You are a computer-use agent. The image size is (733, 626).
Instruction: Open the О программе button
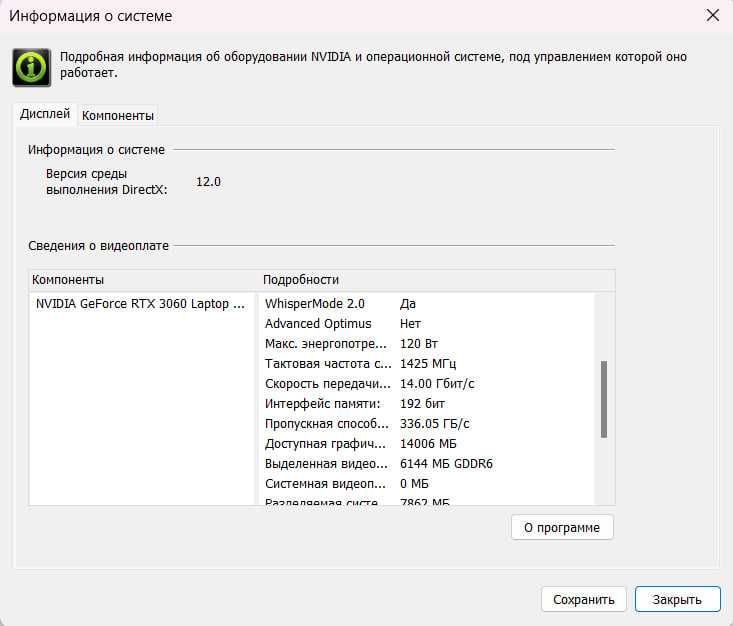tap(562, 527)
